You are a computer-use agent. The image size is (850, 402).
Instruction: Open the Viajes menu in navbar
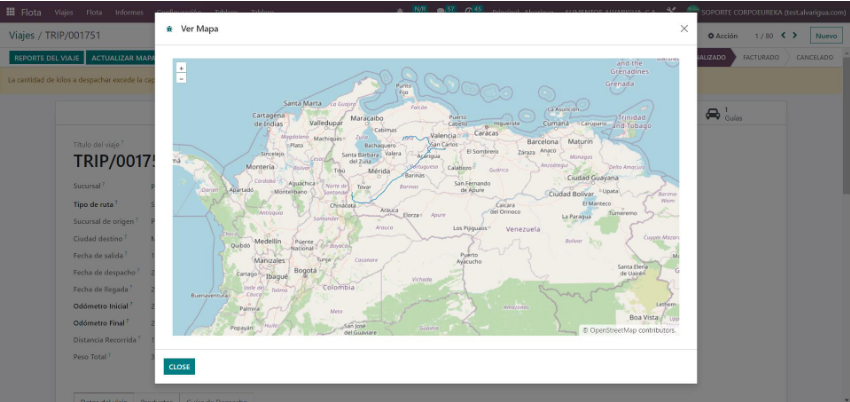click(x=64, y=11)
